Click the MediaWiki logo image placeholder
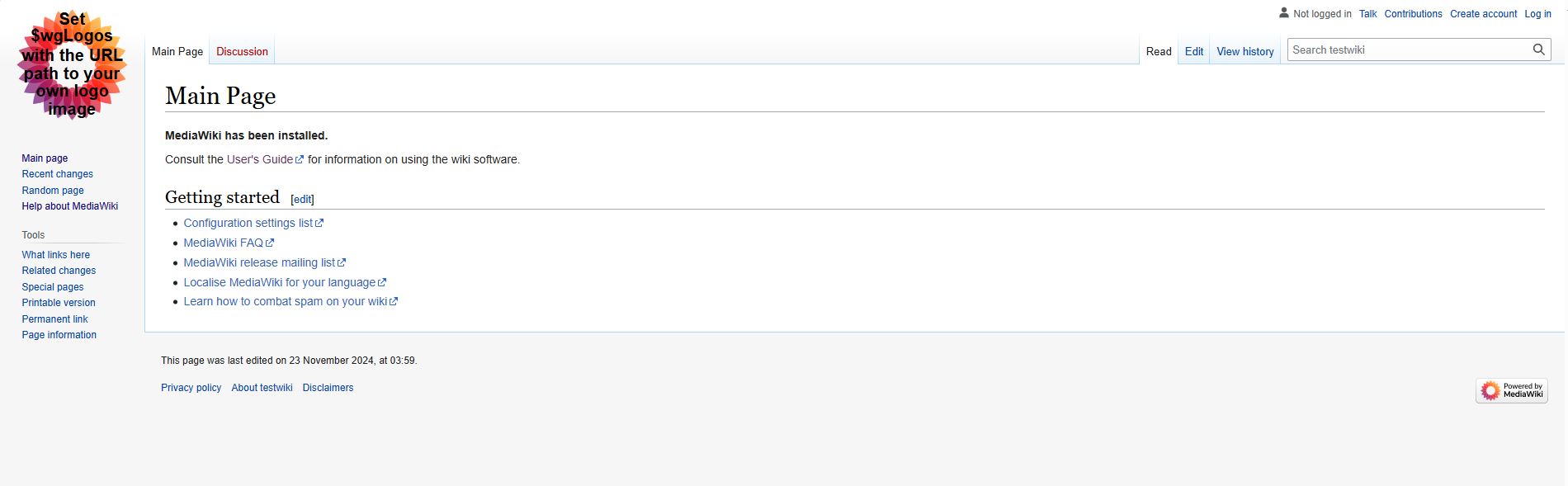 (x=72, y=65)
